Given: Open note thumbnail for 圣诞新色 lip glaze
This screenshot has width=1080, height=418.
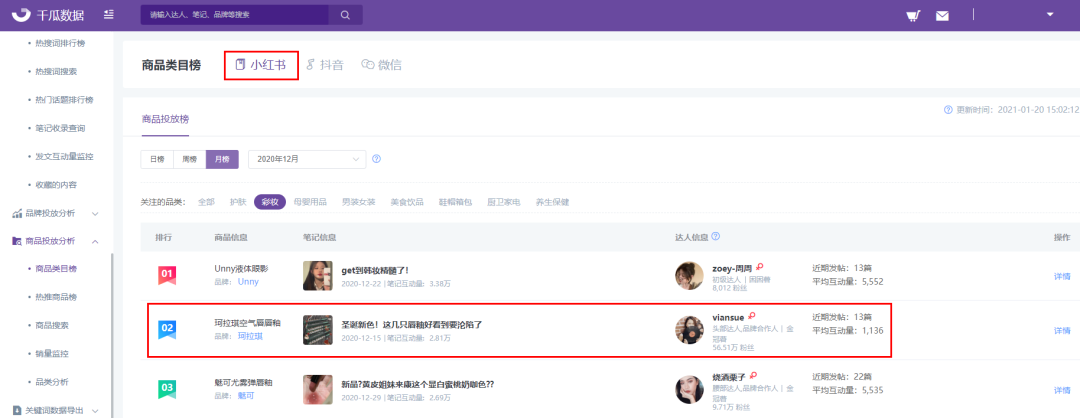Looking at the screenshot, I should (x=318, y=330).
